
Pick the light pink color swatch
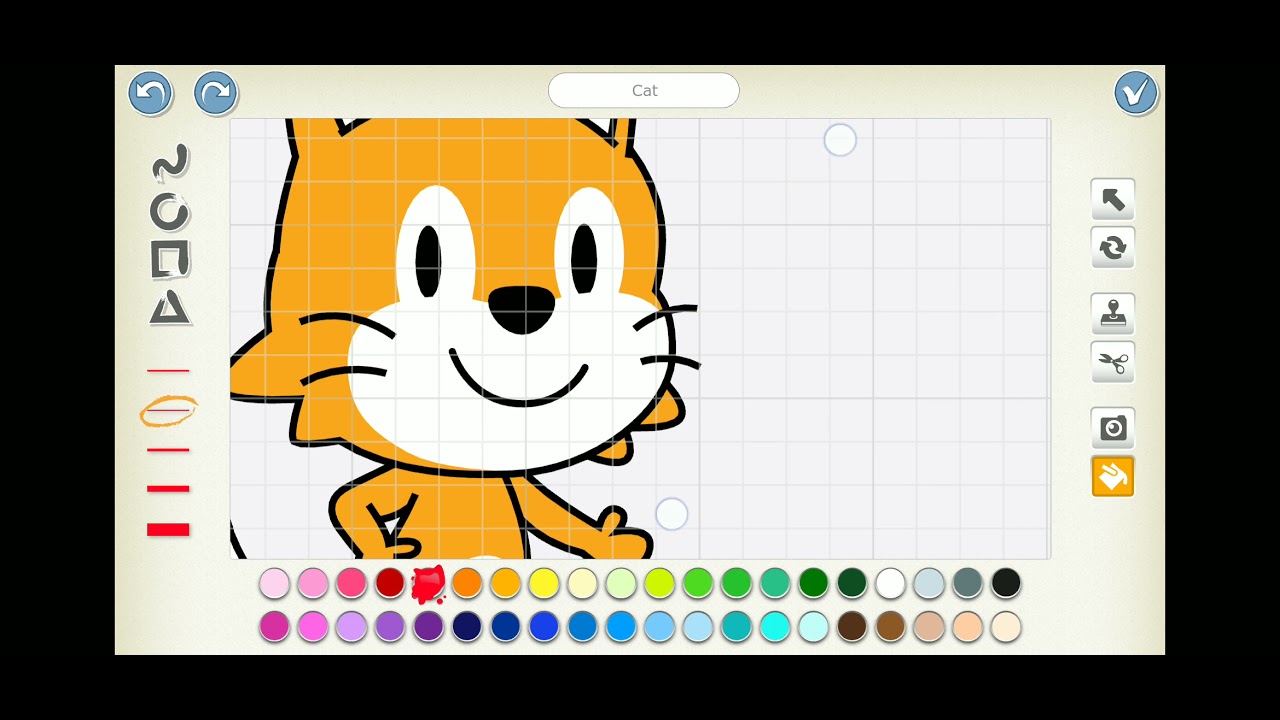[x=274, y=583]
